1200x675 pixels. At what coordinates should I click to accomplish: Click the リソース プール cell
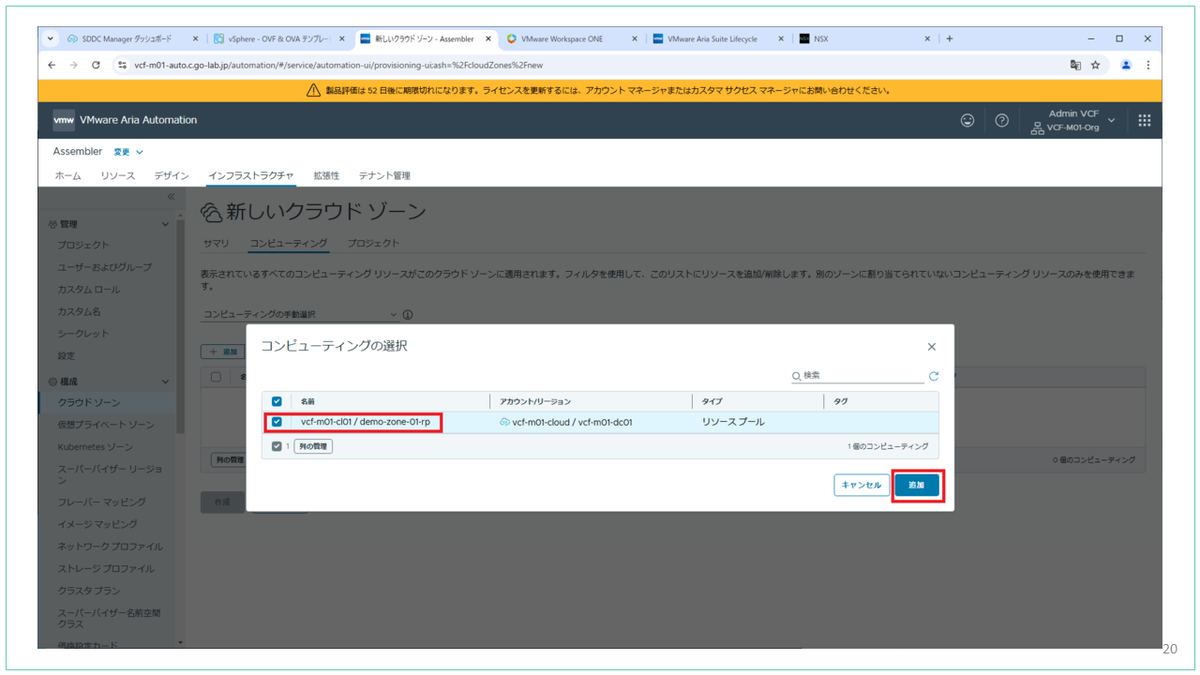(x=733, y=422)
